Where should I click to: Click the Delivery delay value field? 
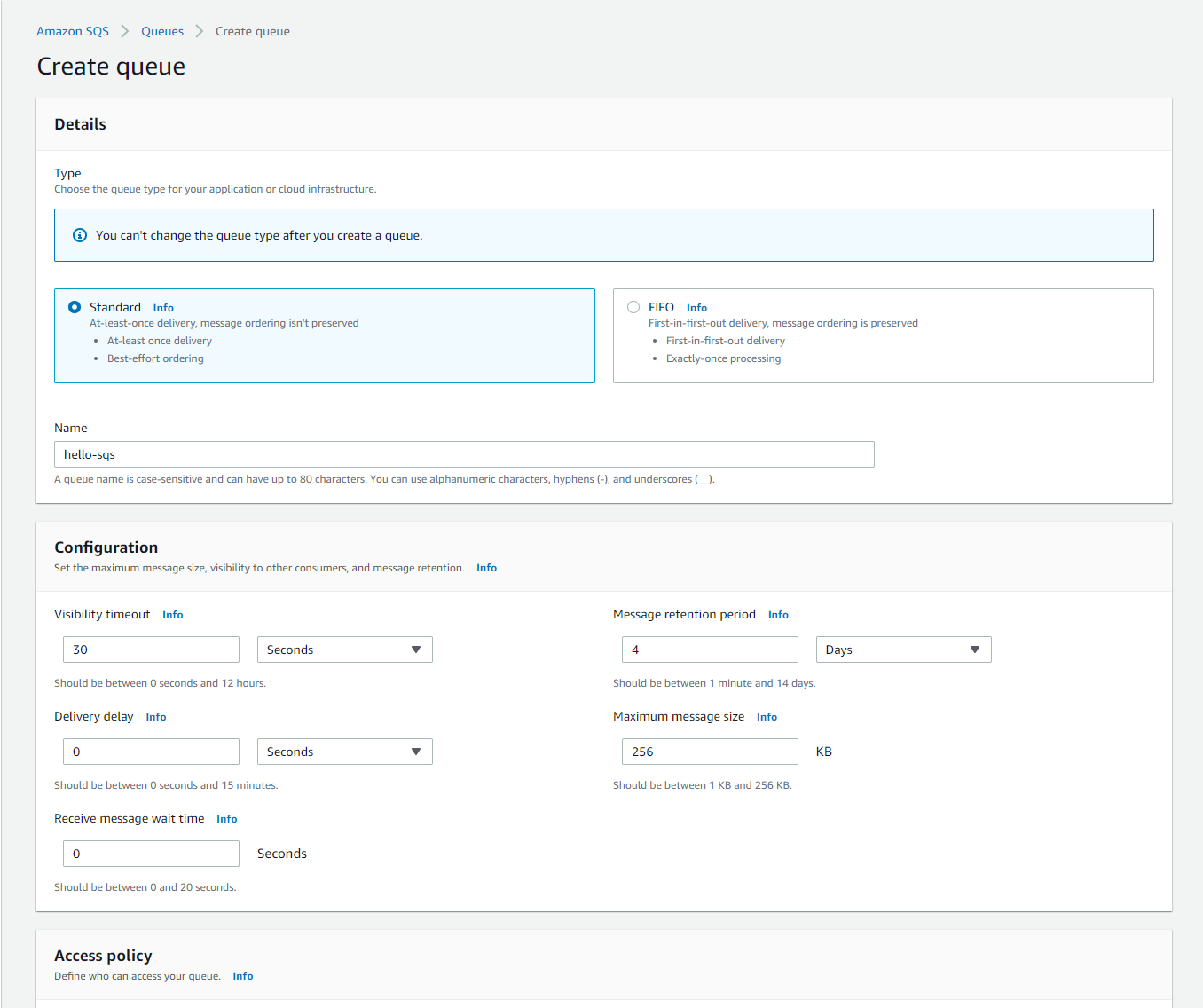click(x=151, y=752)
